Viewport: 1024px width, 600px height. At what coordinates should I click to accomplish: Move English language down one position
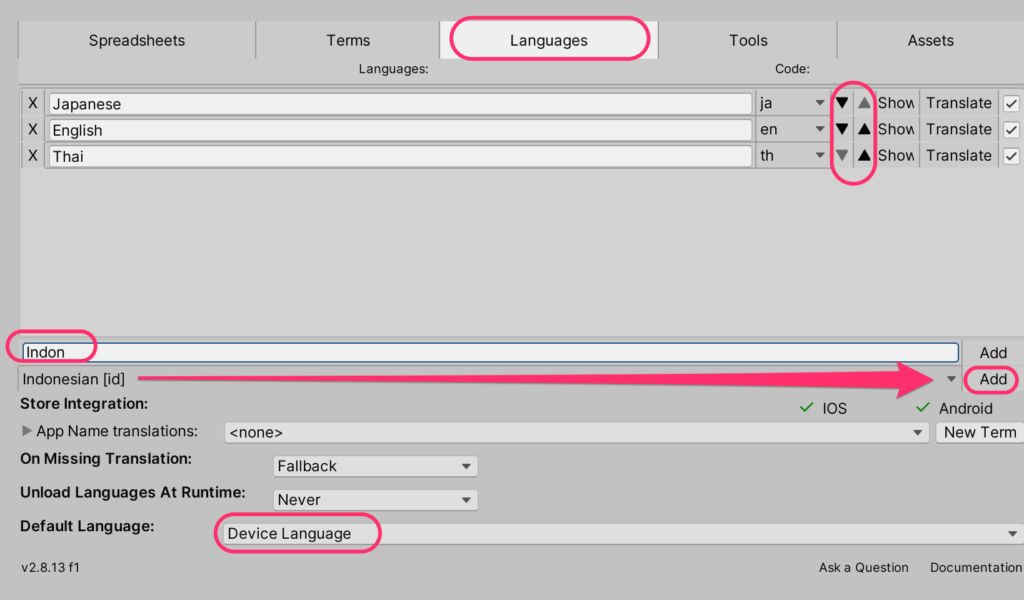[842, 129]
